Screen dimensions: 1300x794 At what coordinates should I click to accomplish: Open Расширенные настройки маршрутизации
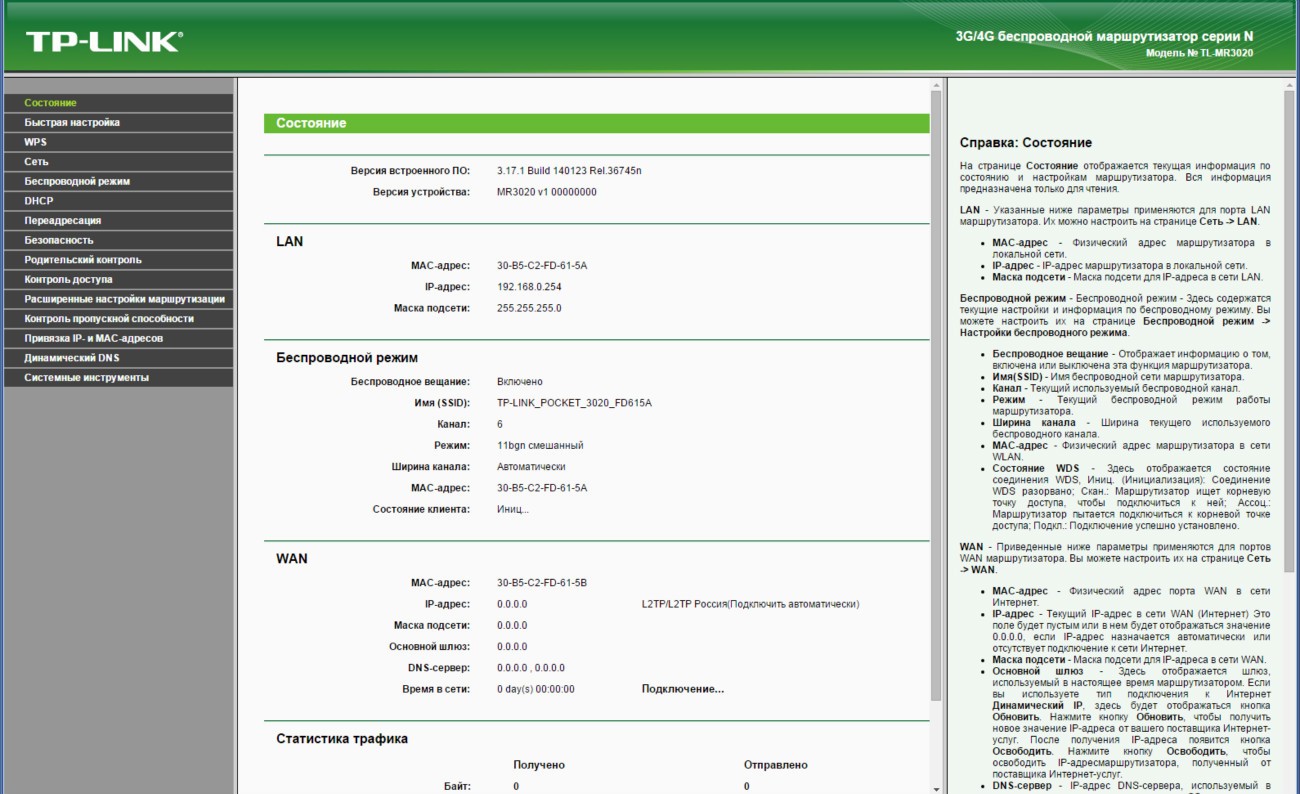point(124,299)
